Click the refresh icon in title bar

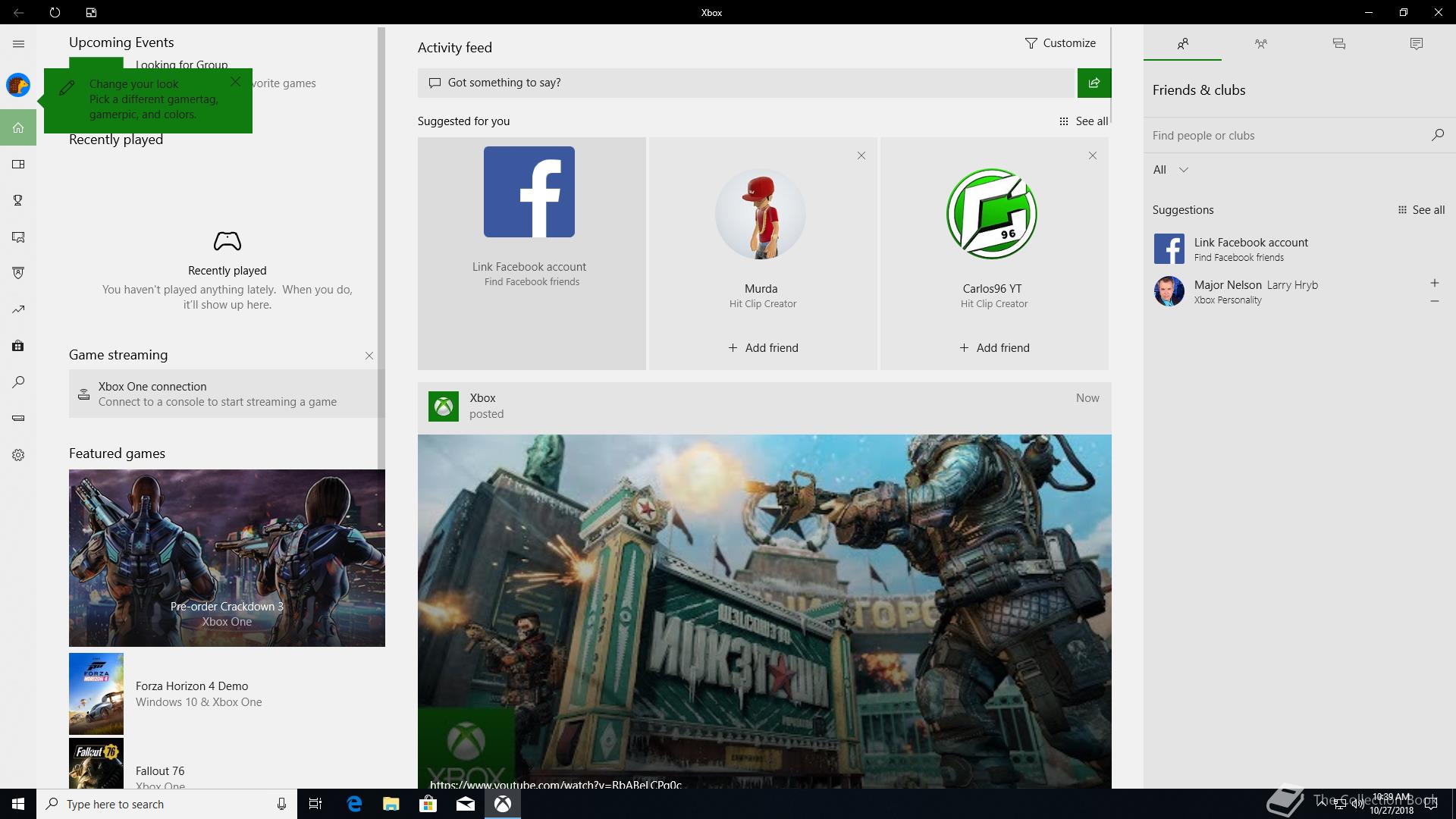click(x=55, y=12)
